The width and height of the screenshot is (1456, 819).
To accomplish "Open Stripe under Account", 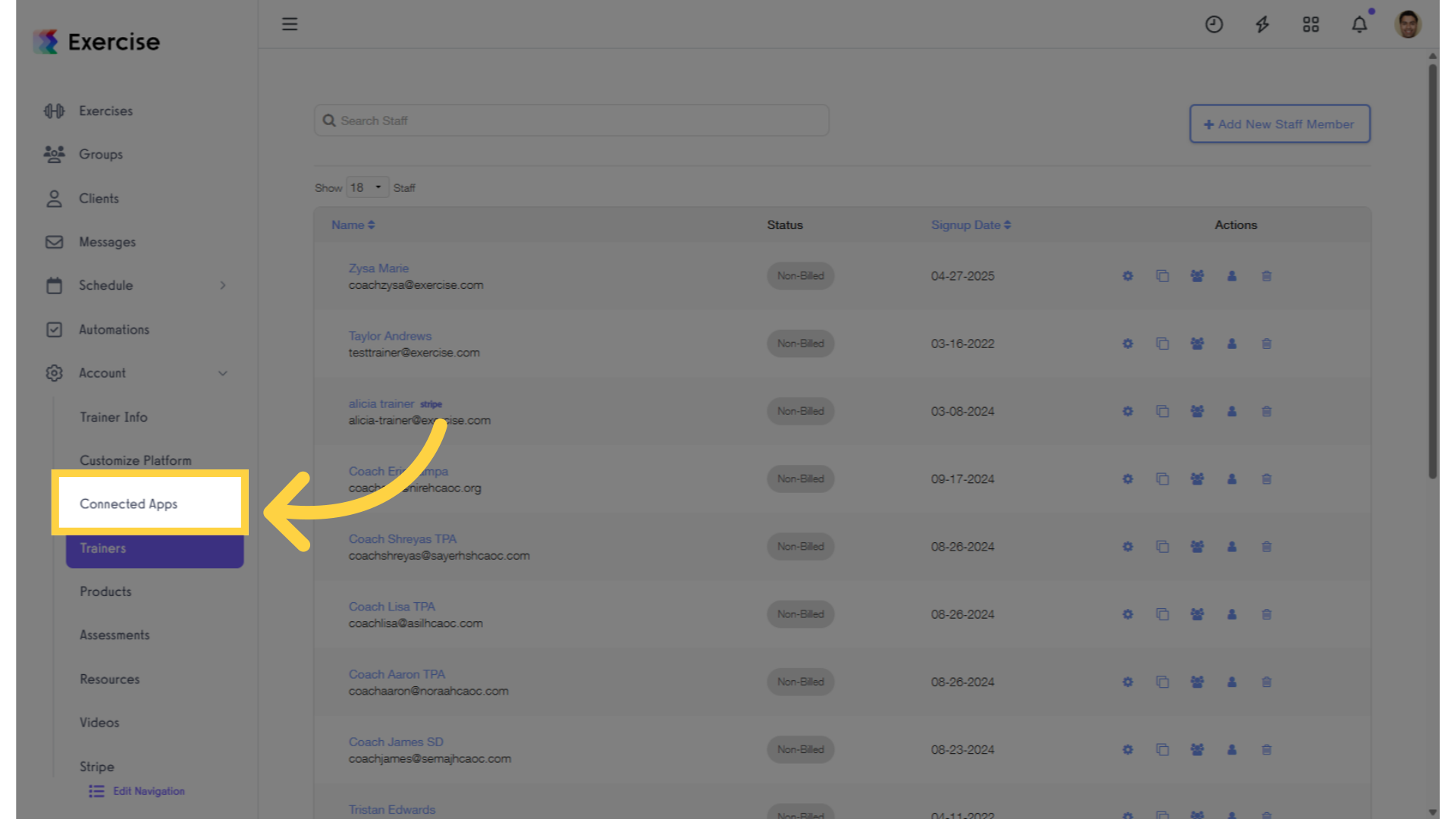I will pyautogui.click(x=97, y=767).
